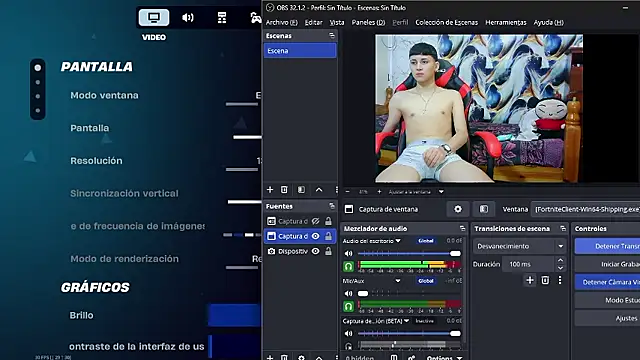Click the Detener Transmisión button
Screen dimensions: 640x360
(x=607, y=246)
